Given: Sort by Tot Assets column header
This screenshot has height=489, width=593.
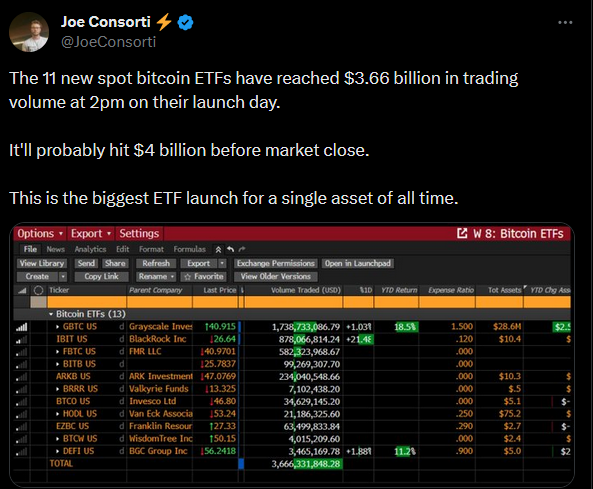Looking at the screenshot, I should (505, 290).
